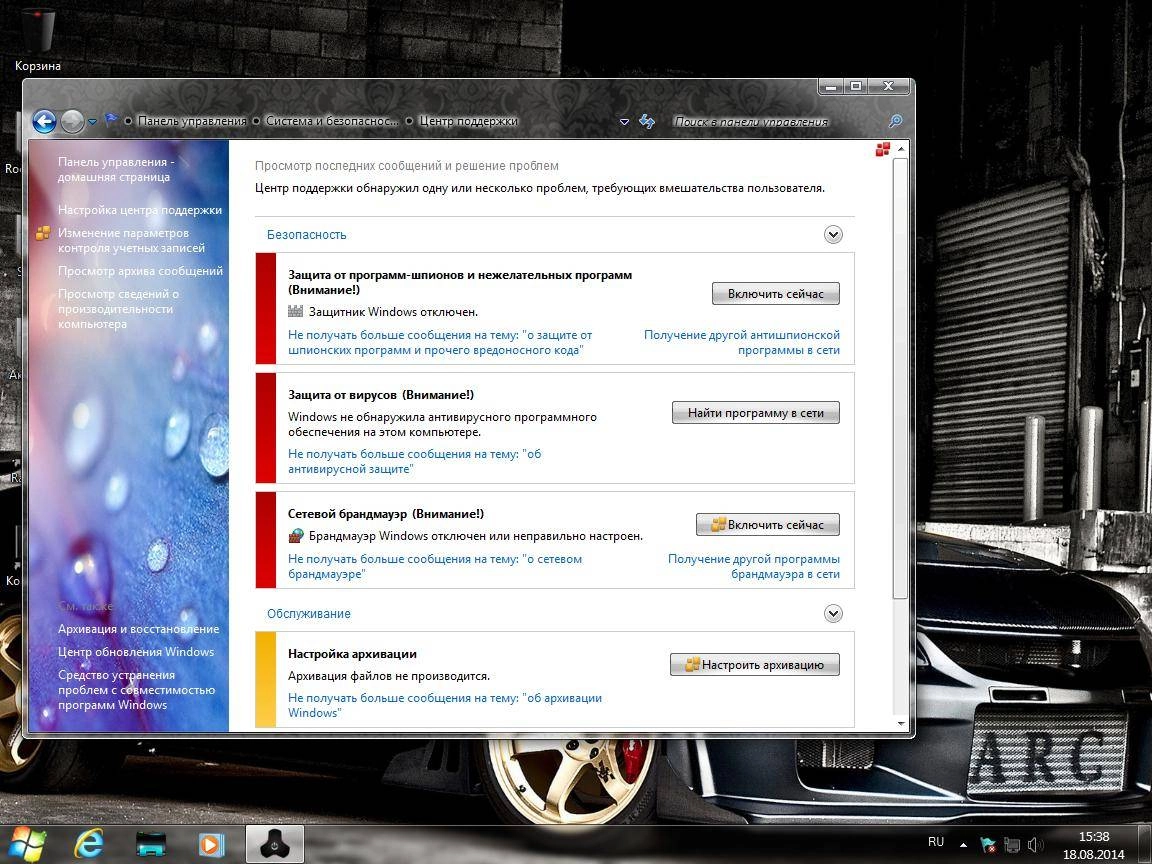Image resolution: width=1152 pixels, height=864 pixels.
Task: Open the printer-like taskbar icon
Action: pos(151,844)
